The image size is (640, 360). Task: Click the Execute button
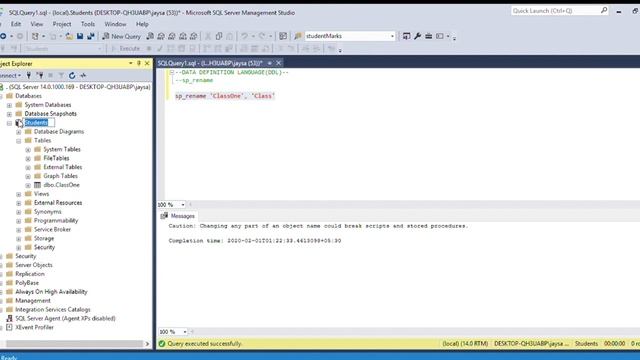coord(126,49)
